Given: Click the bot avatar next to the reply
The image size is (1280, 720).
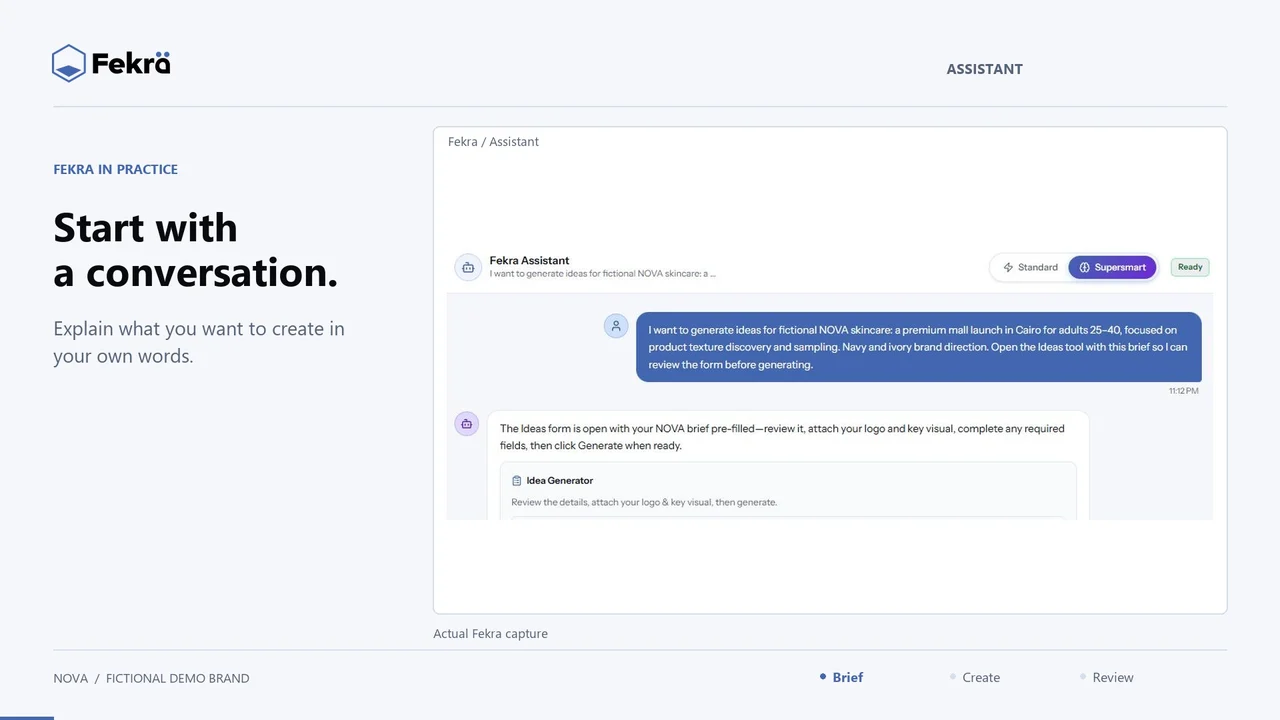Looking at the screenshot, I should coord(467,424).
